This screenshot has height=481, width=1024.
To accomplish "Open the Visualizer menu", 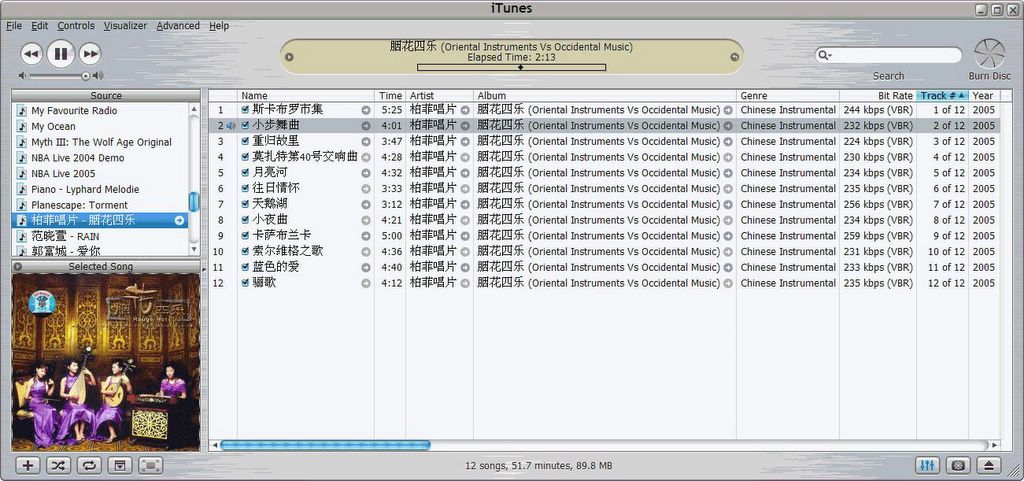I will [x=125, y=25].
